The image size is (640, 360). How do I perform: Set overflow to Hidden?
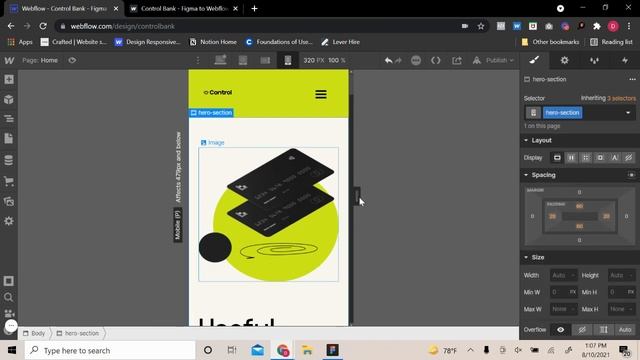(x=582, y=330)
